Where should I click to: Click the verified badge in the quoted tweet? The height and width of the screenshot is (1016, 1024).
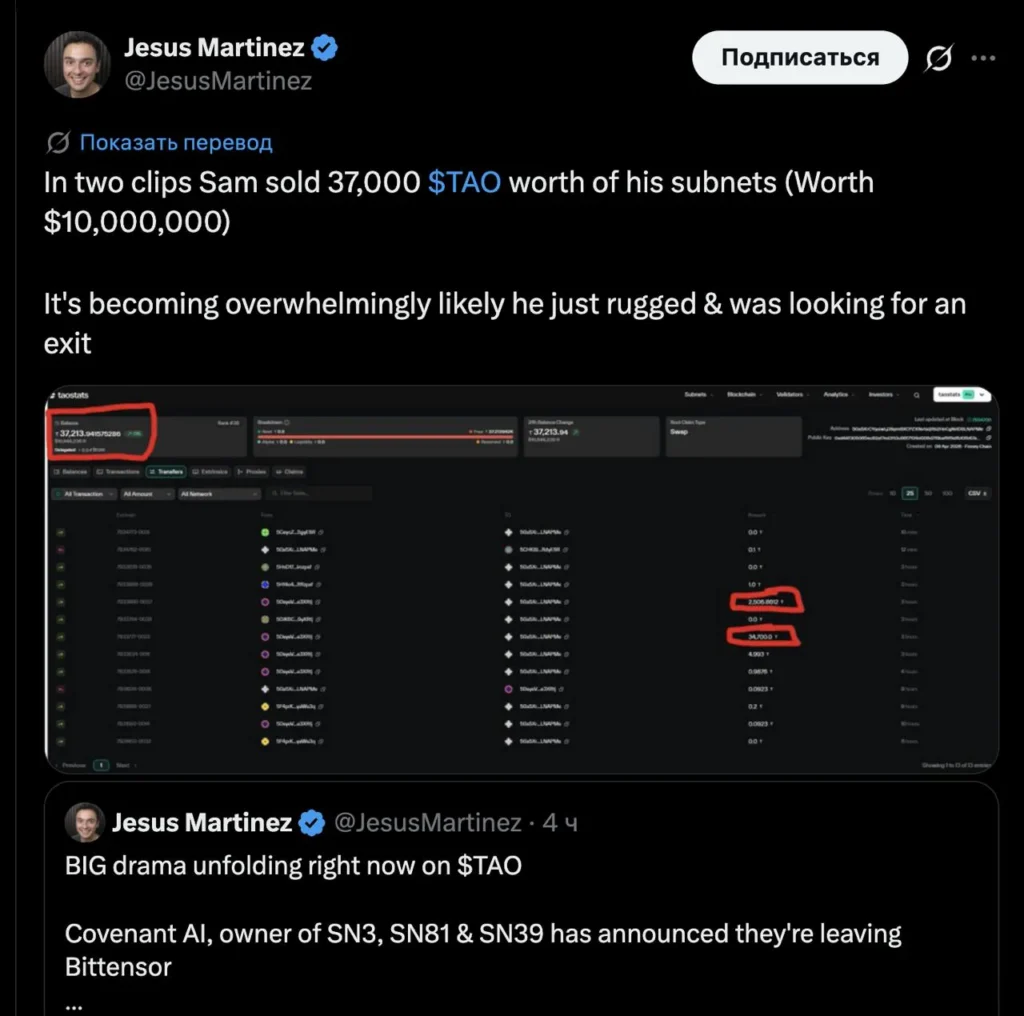click(312, 823)
